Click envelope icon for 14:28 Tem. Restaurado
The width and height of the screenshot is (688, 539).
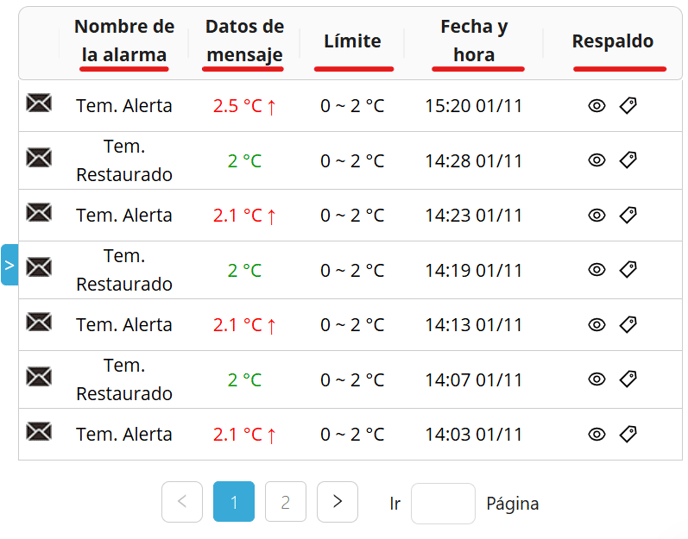39,158
